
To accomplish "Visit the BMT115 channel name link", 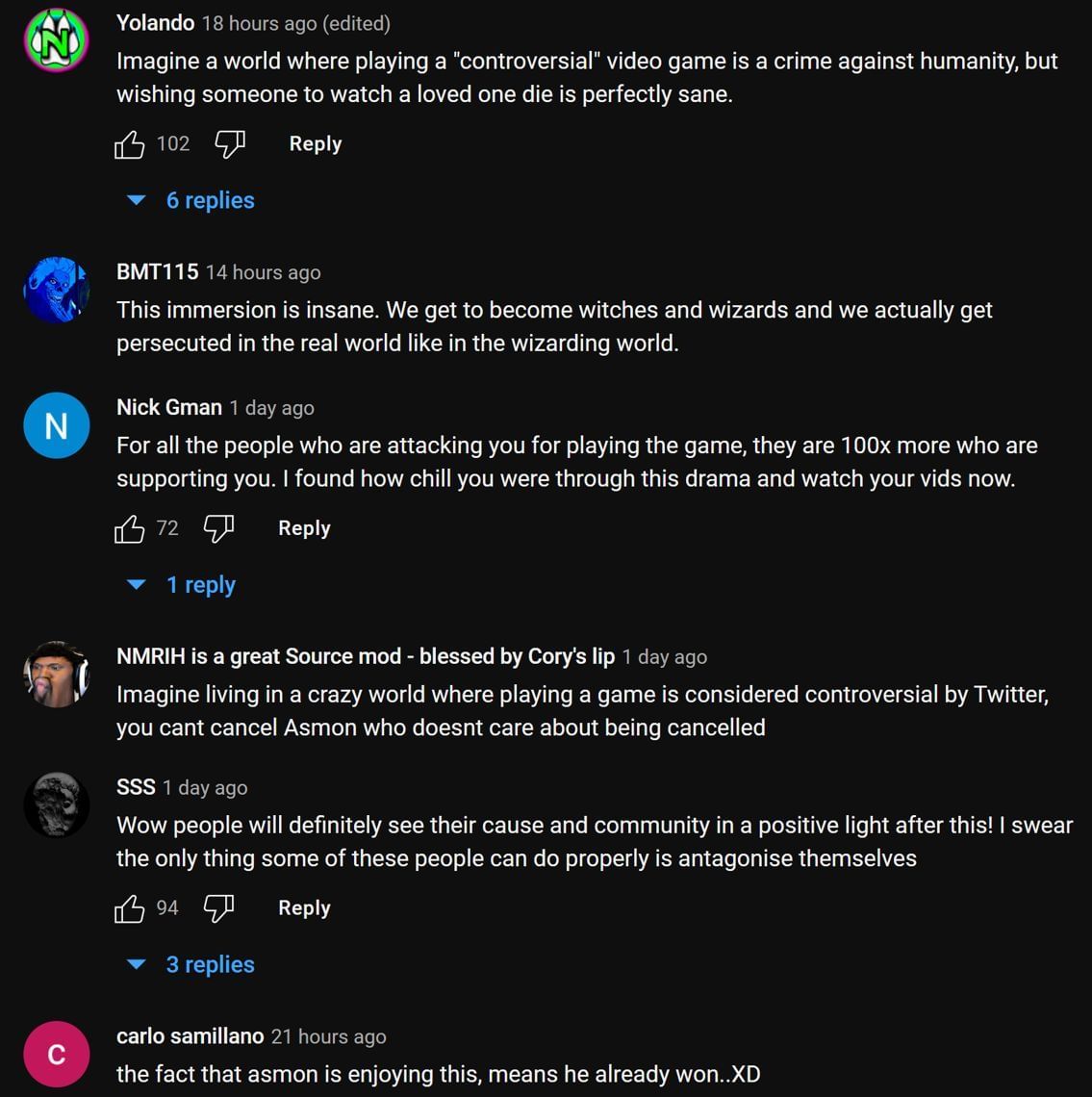I will 157,272.
